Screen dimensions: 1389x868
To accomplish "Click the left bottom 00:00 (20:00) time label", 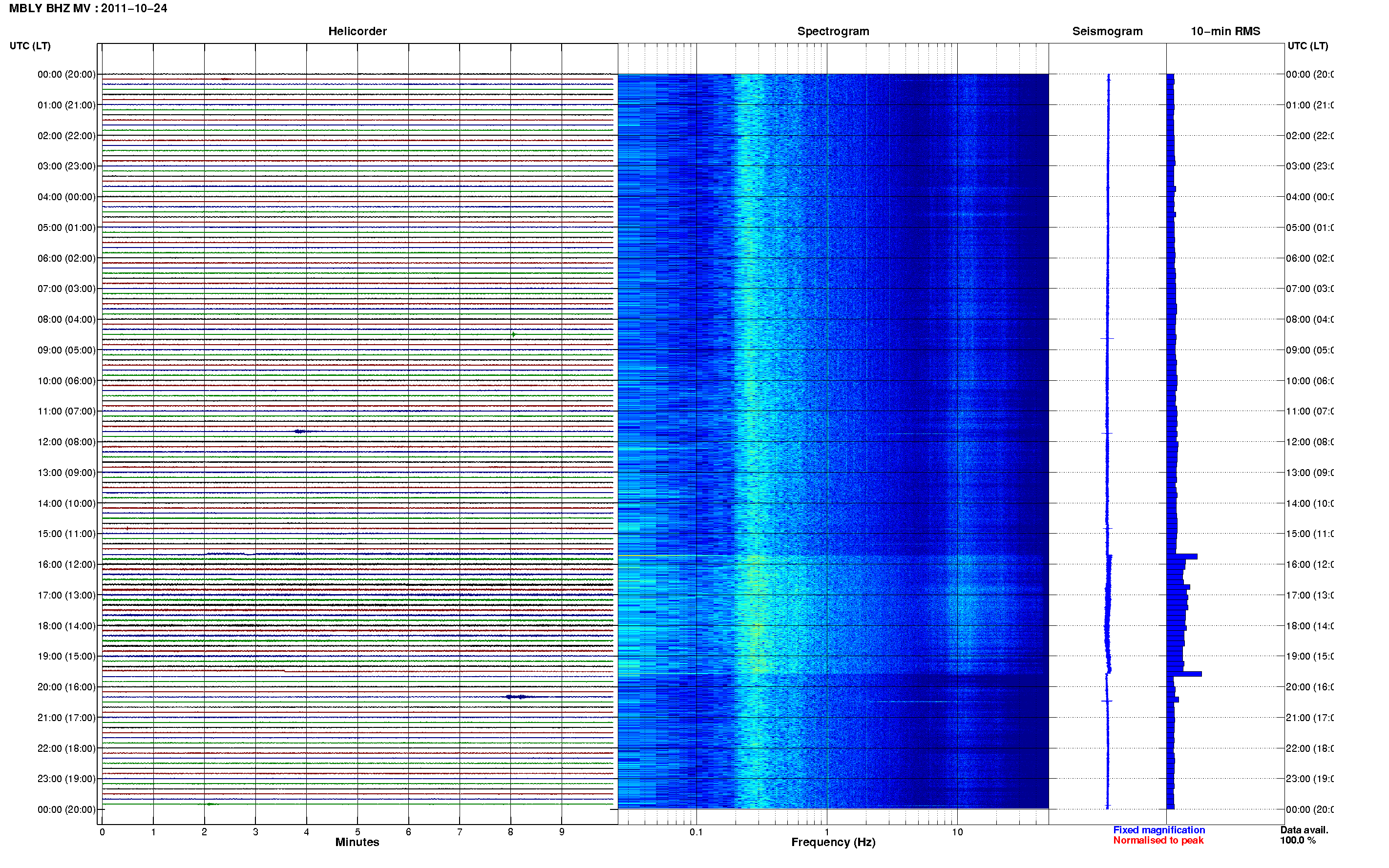I will click(x=66, y=809).
